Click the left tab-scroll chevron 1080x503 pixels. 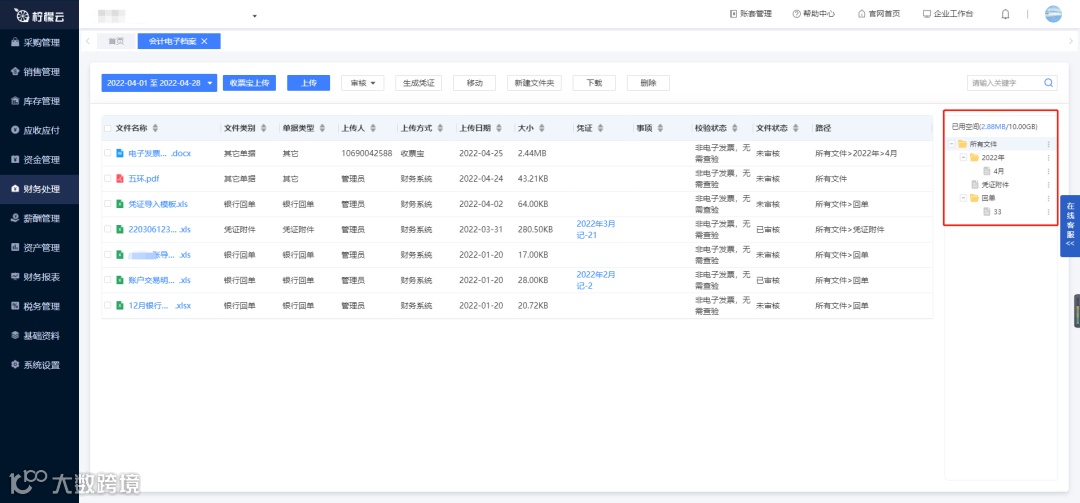[88, 41]
